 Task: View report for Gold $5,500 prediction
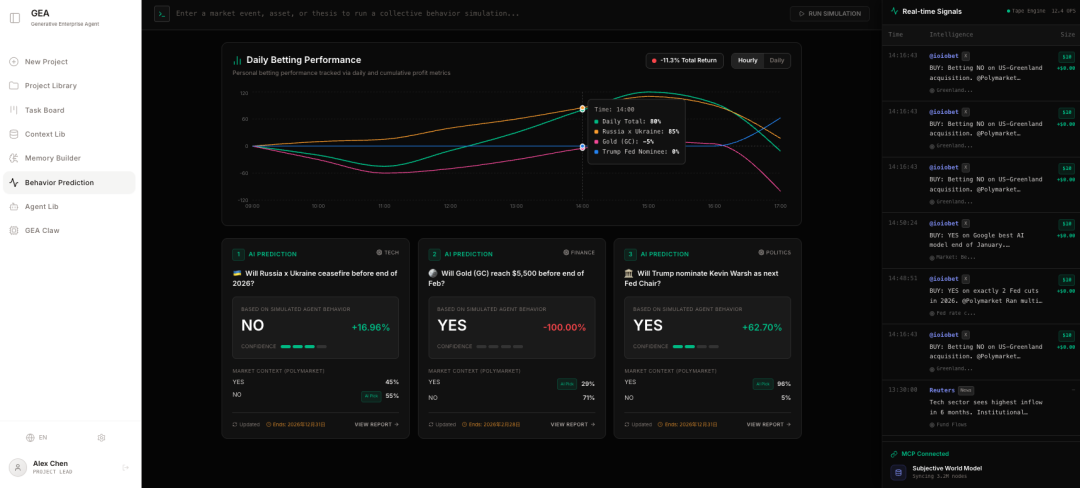coord(572,424)
